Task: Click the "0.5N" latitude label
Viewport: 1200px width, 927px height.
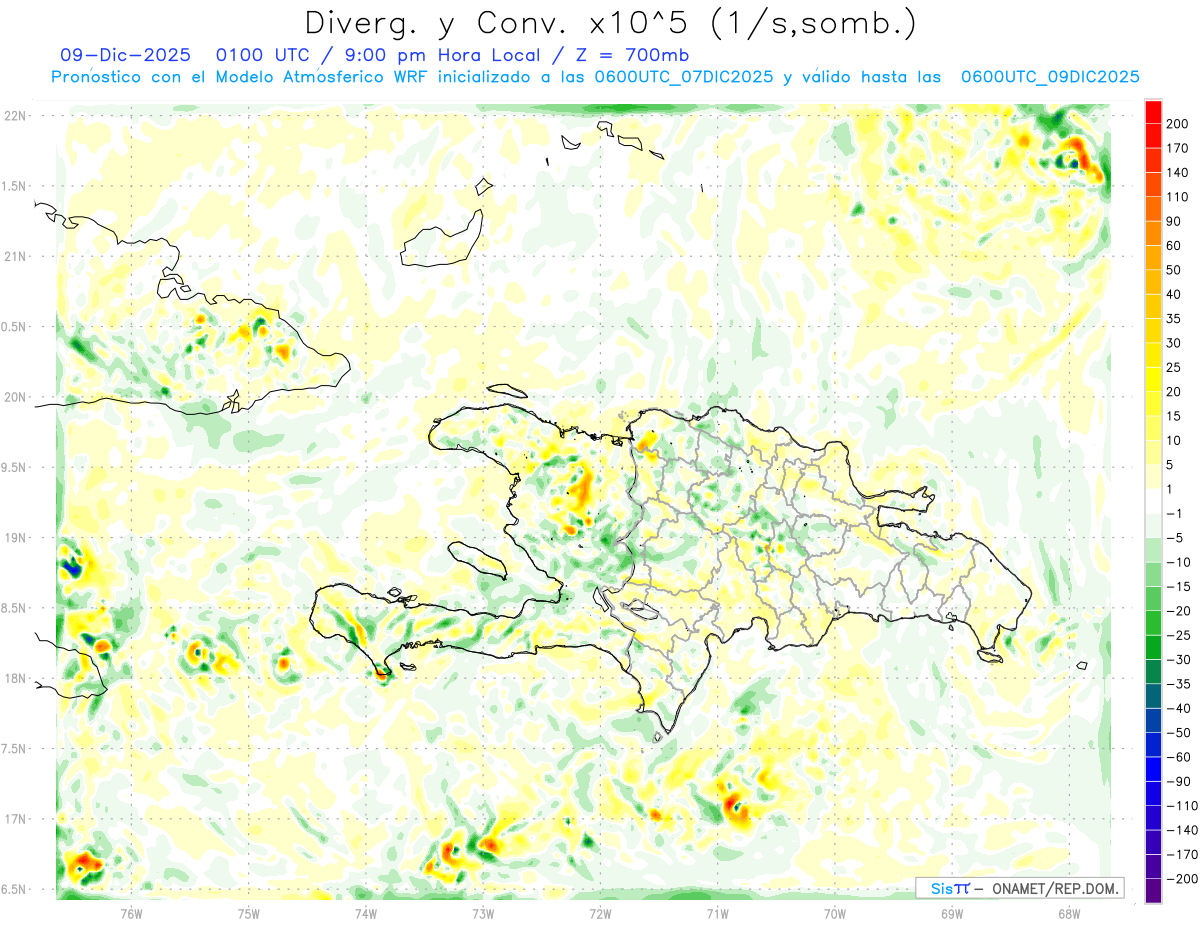Action: tap(14, 327)
